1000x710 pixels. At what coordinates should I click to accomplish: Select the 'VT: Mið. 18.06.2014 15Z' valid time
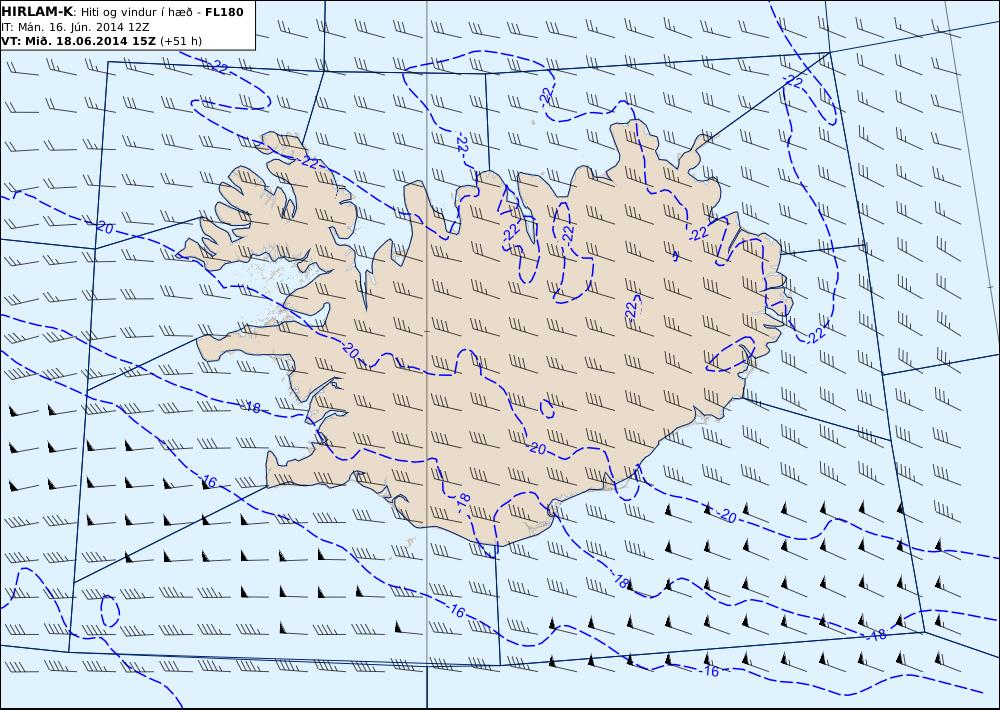click(78, 41)
